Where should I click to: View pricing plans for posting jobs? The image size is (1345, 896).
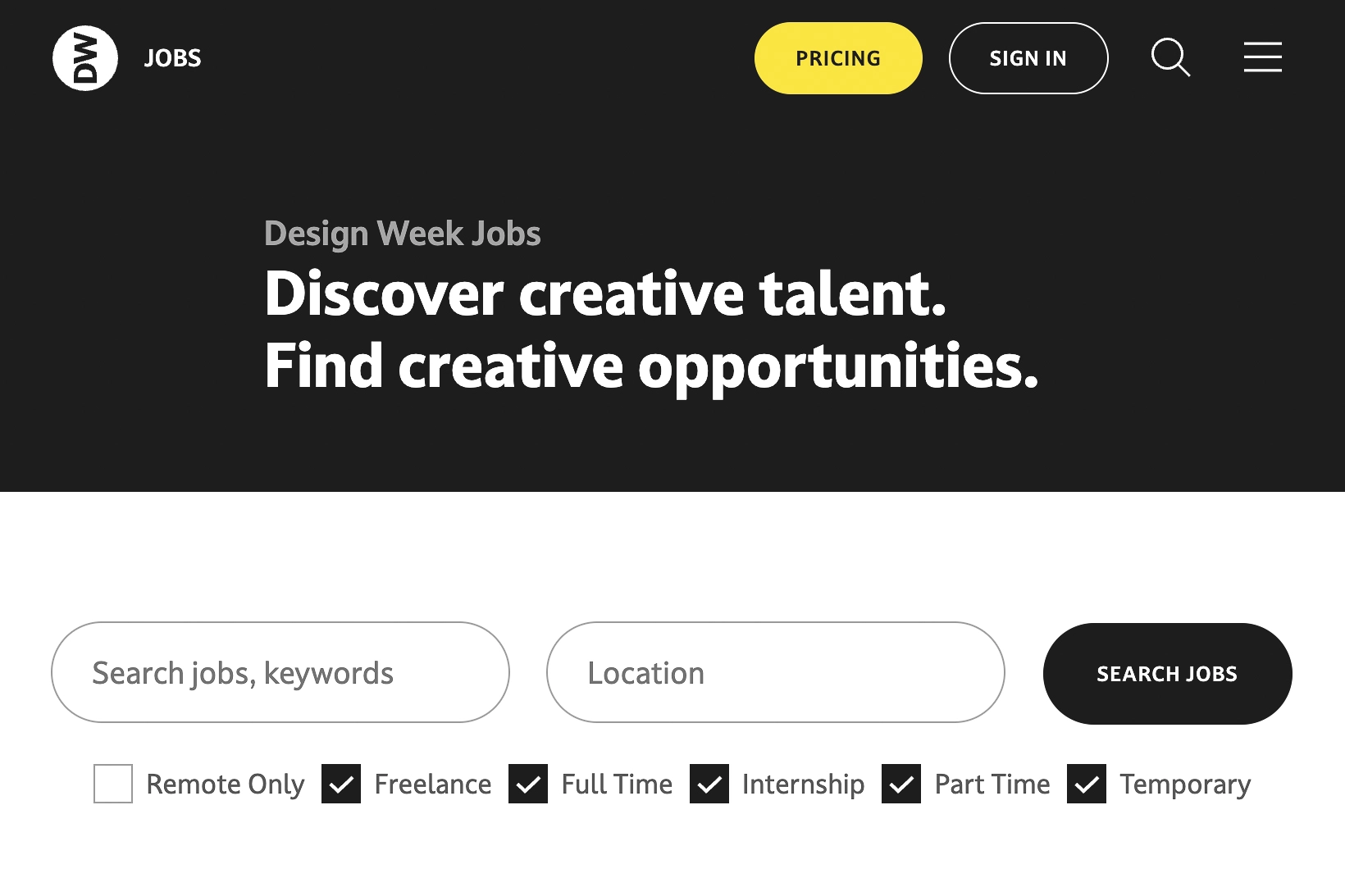837,57
